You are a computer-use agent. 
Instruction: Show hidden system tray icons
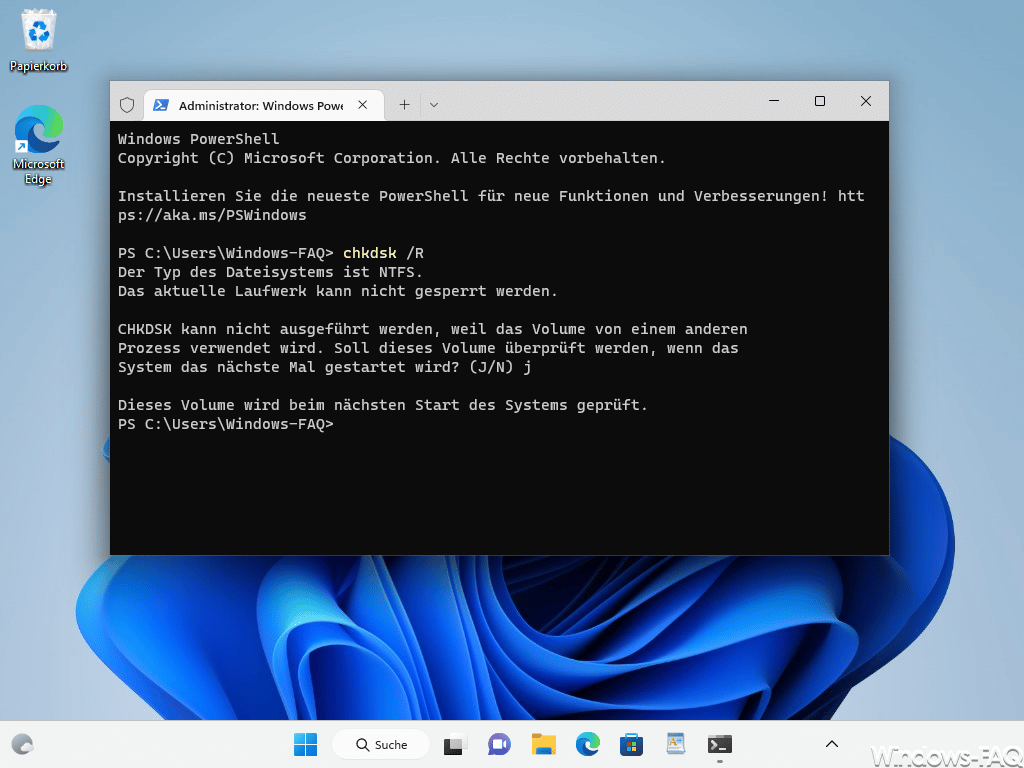[831, 744]
